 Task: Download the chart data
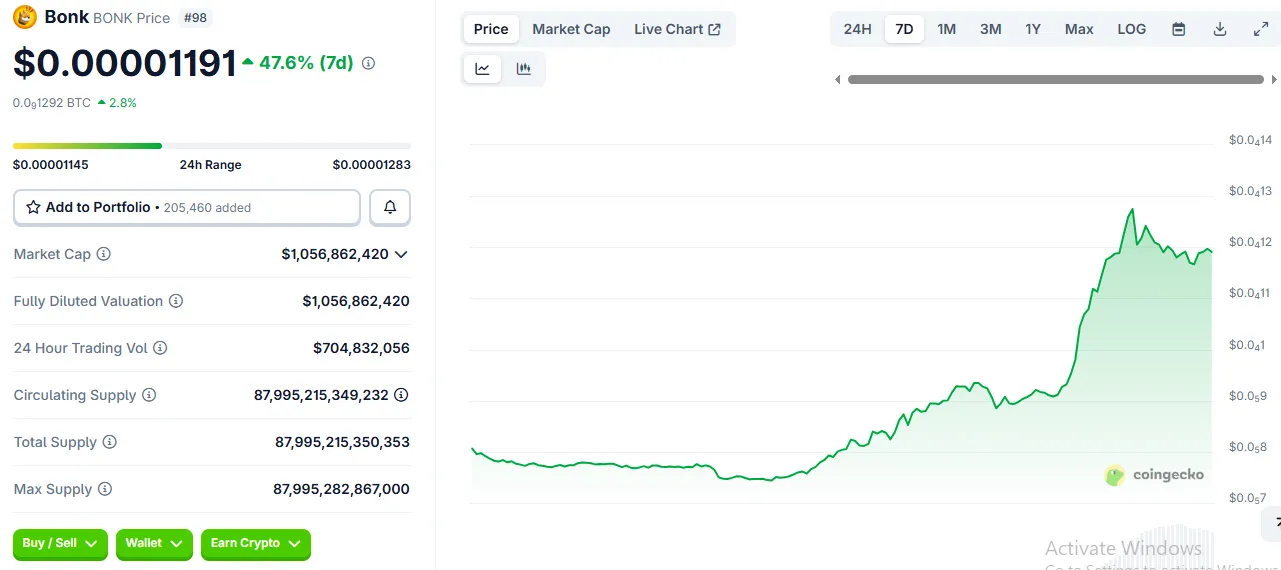1220,29
